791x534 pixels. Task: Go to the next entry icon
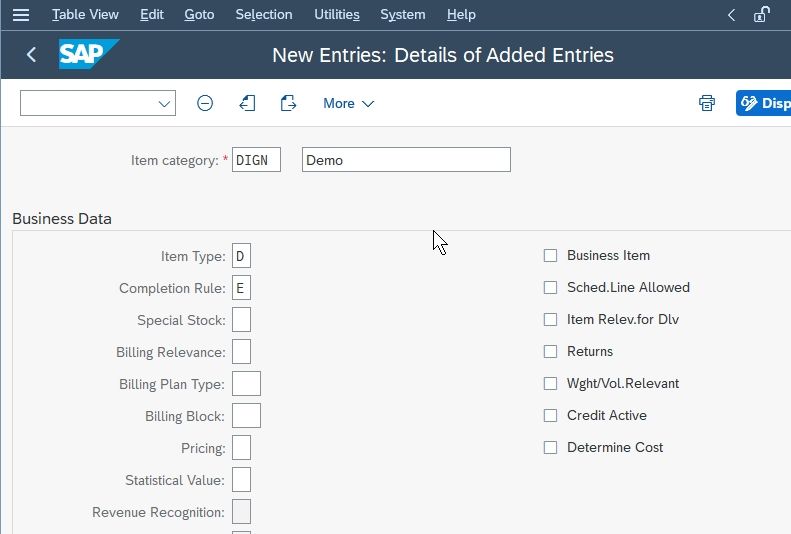(288, 103)
